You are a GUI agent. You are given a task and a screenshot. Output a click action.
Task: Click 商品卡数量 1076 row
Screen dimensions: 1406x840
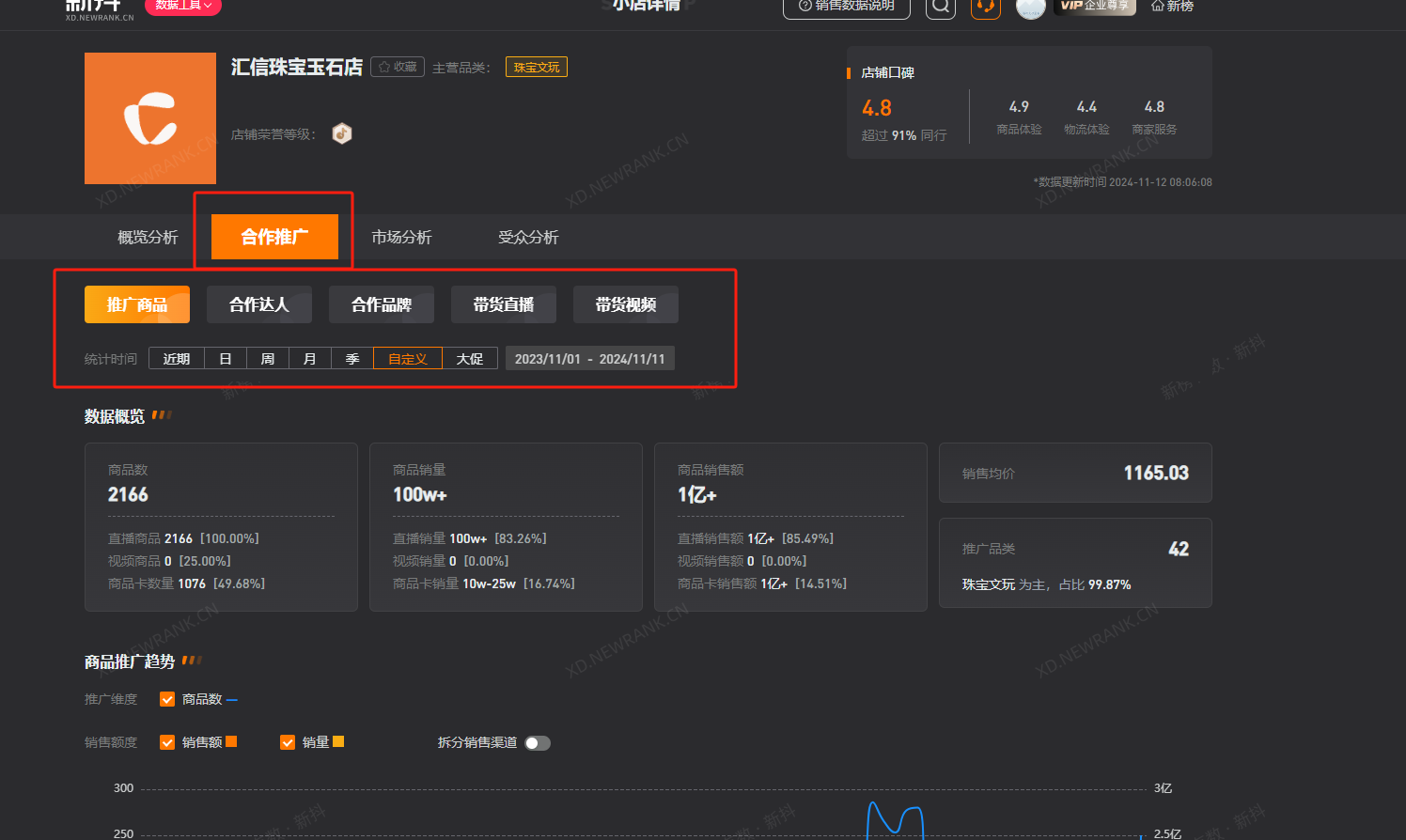click(186, 583)
